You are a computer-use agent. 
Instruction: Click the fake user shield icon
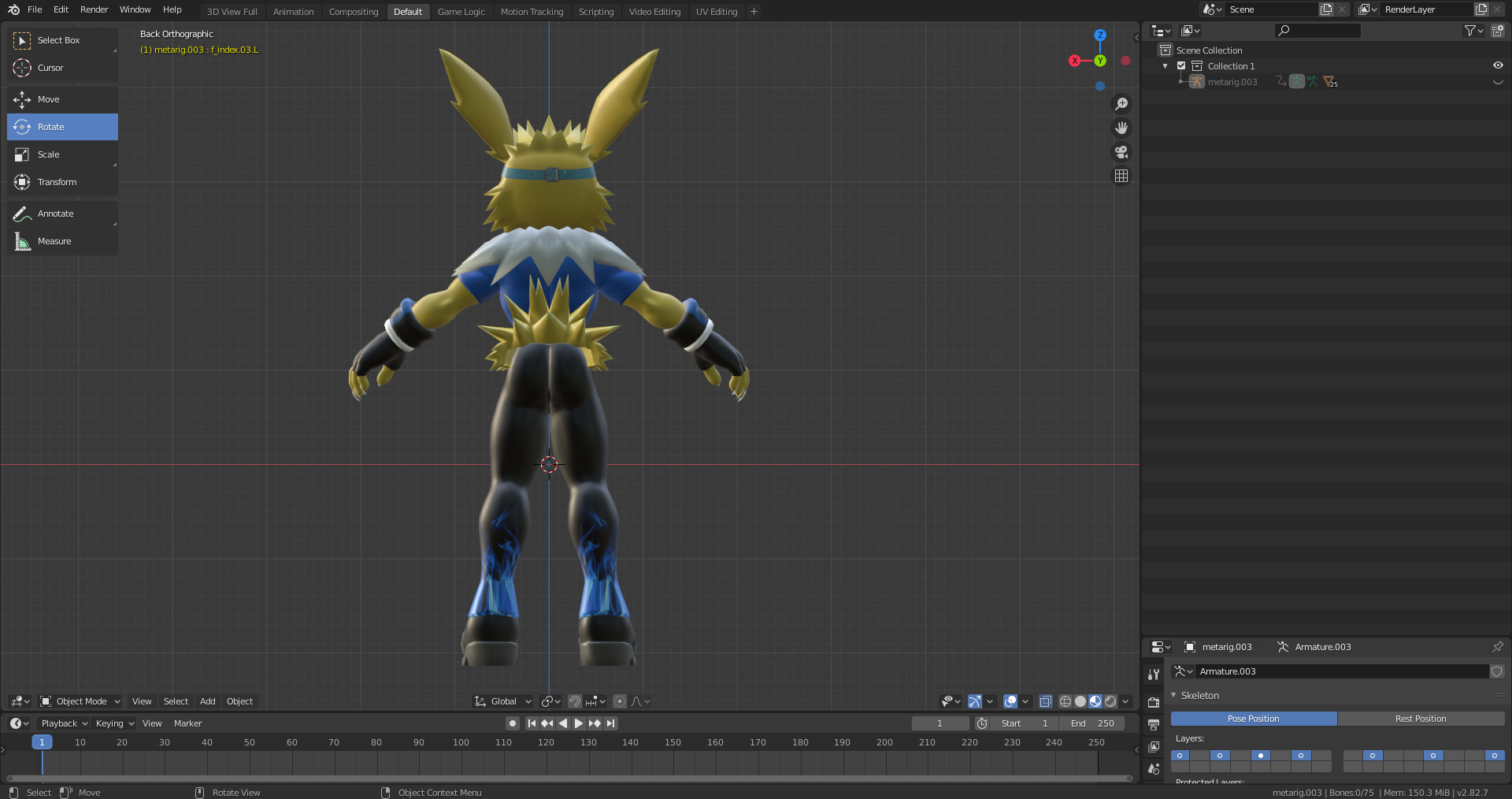(x=1497, y=671)
